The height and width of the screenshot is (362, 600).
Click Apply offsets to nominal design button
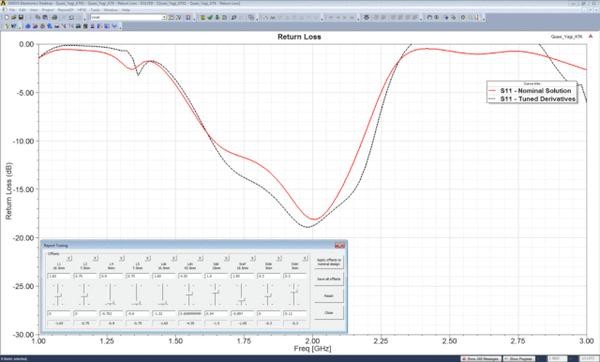point(329,262)
